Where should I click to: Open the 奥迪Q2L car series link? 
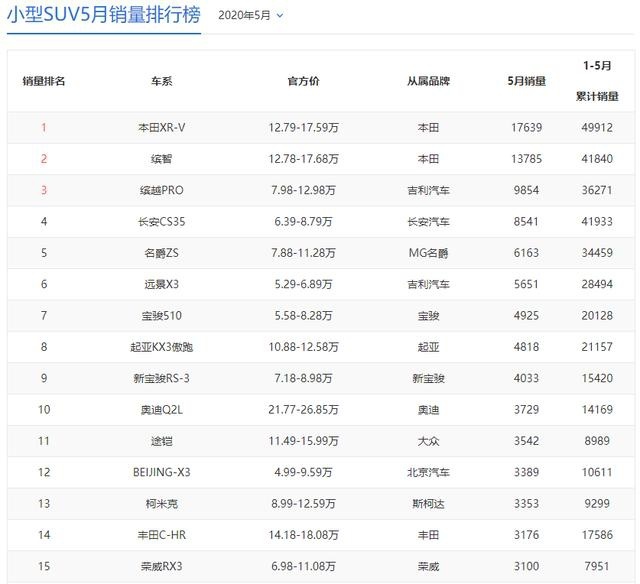(162, 409)
